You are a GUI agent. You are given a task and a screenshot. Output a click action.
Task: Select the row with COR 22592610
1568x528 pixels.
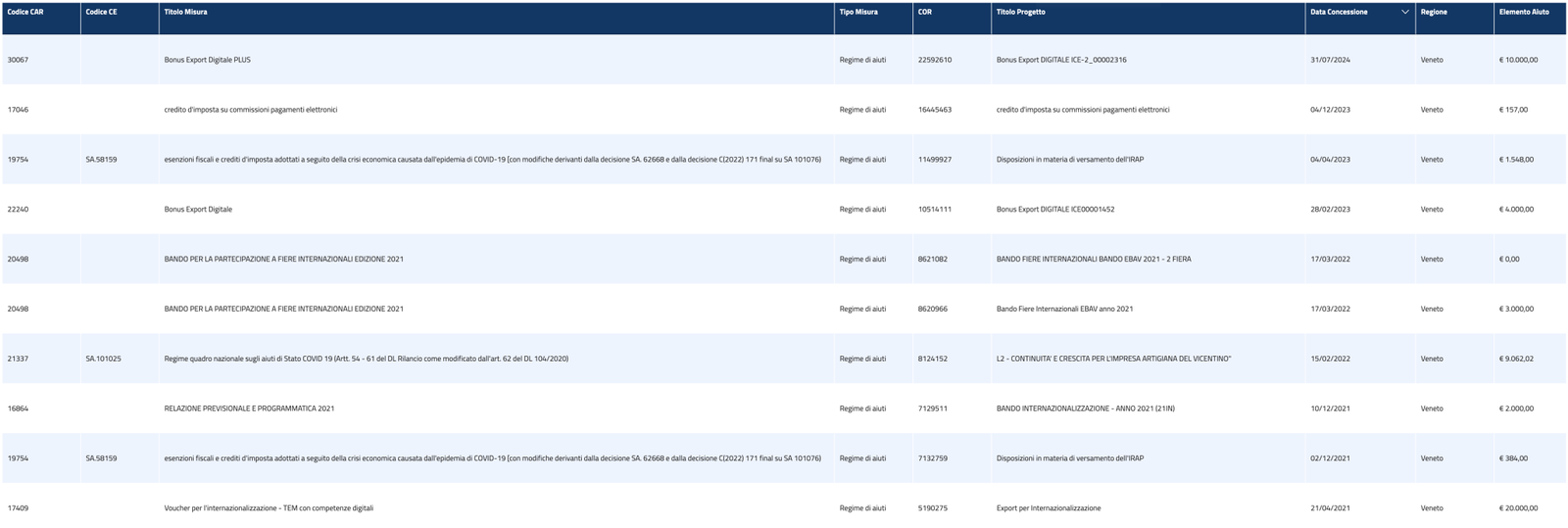point(934,60)
